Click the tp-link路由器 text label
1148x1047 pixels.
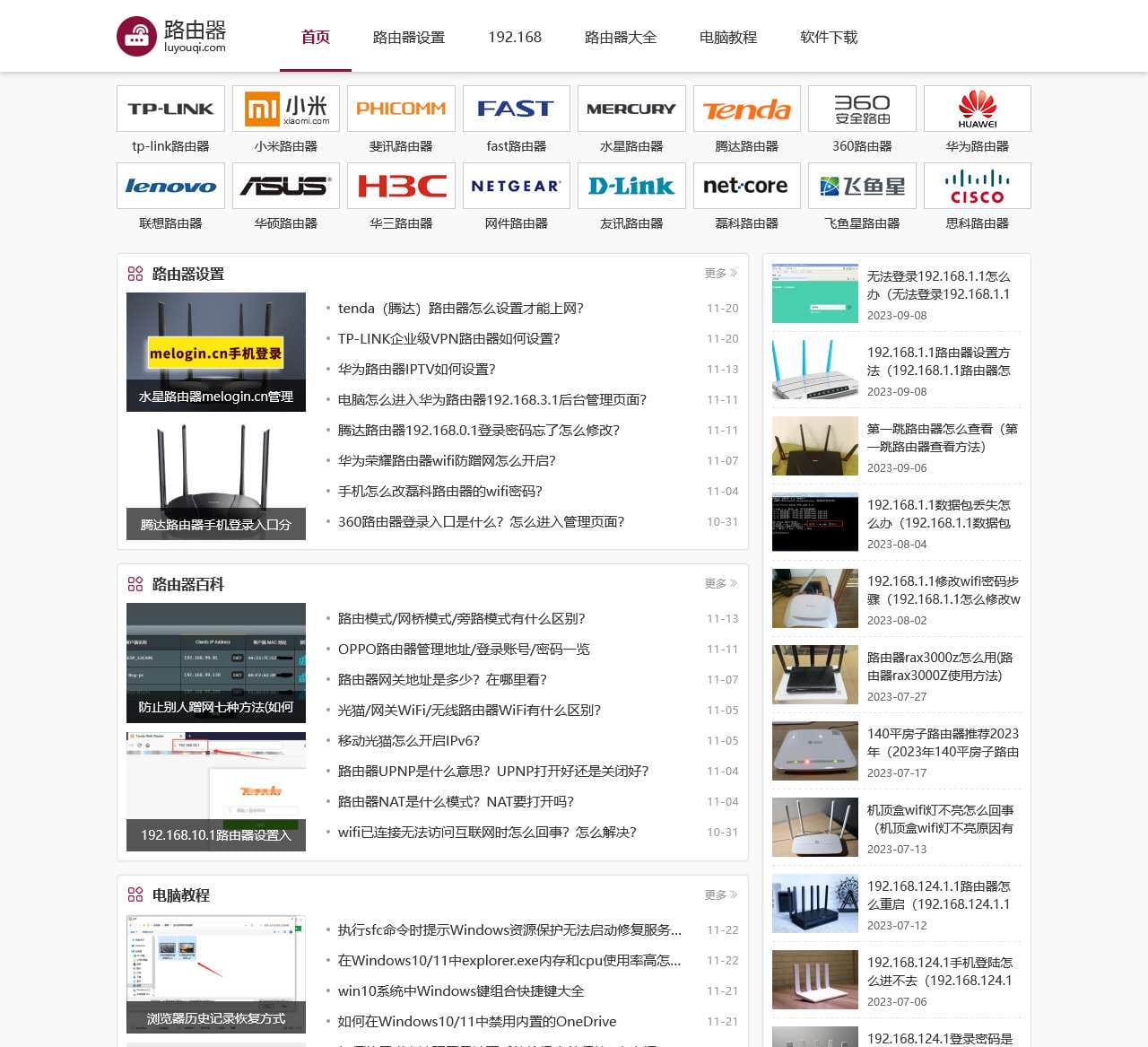[x=170, y=146]
